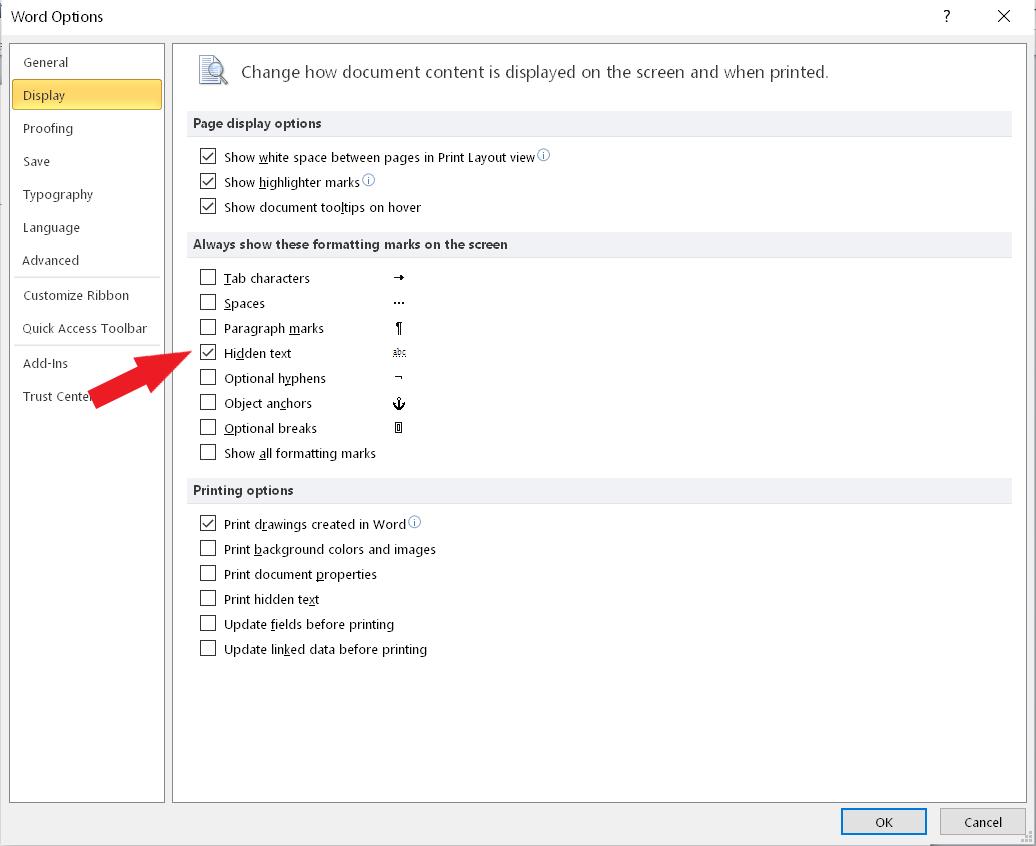Click info icon beside Print Layout view option
Screen dimensions: 1036x846
[543, 155]
